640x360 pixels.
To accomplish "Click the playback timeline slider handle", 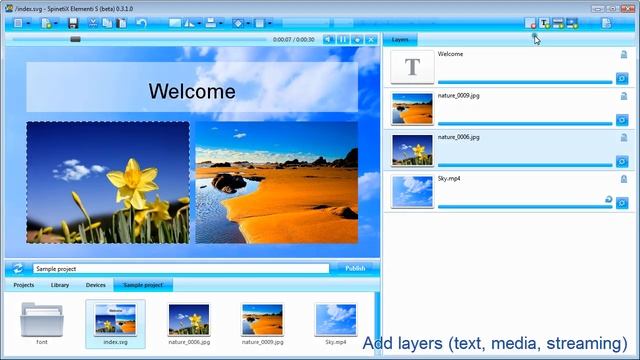I will tap(75, 40).
